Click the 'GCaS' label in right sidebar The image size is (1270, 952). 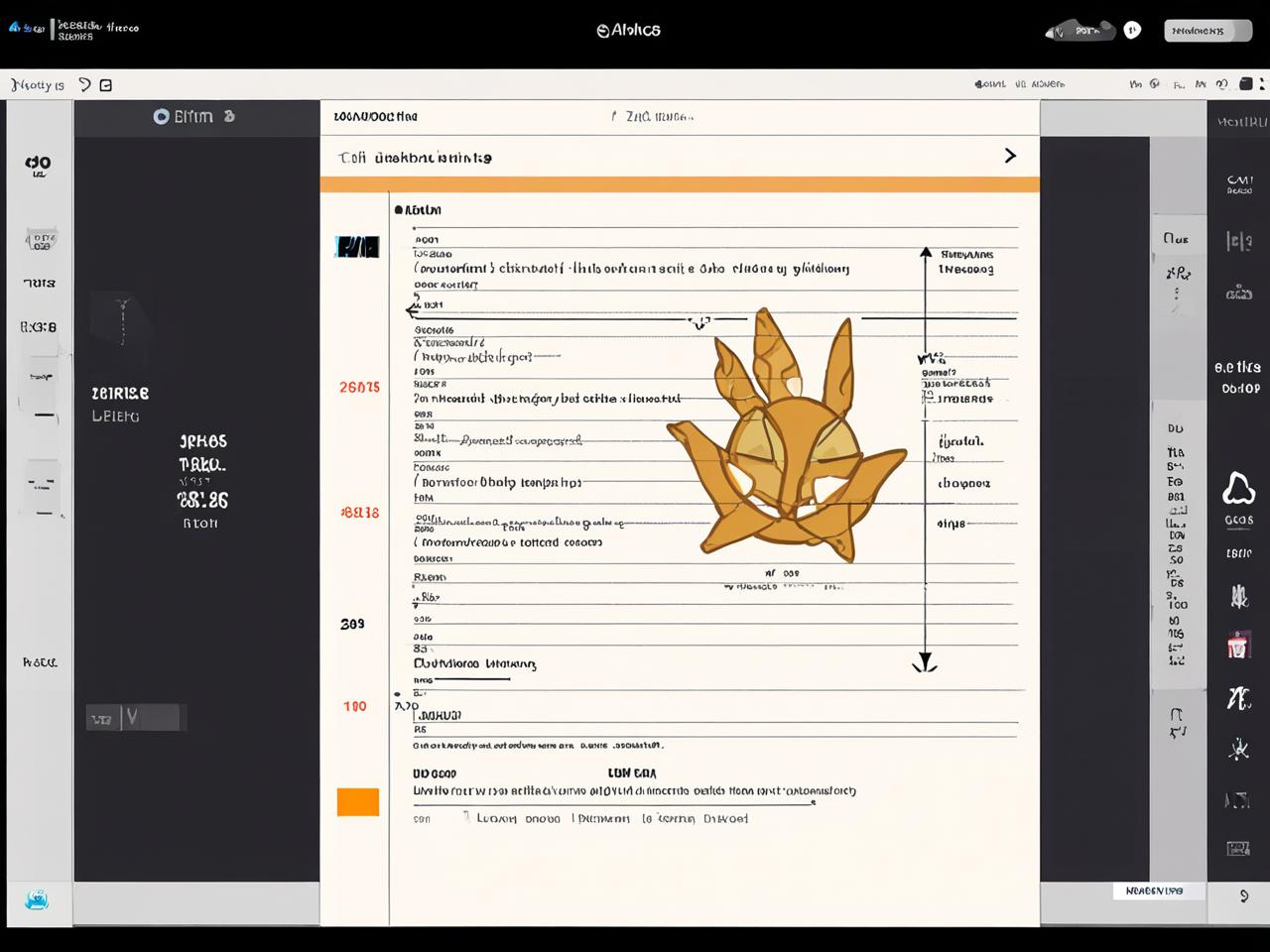tap(1238, 521)
